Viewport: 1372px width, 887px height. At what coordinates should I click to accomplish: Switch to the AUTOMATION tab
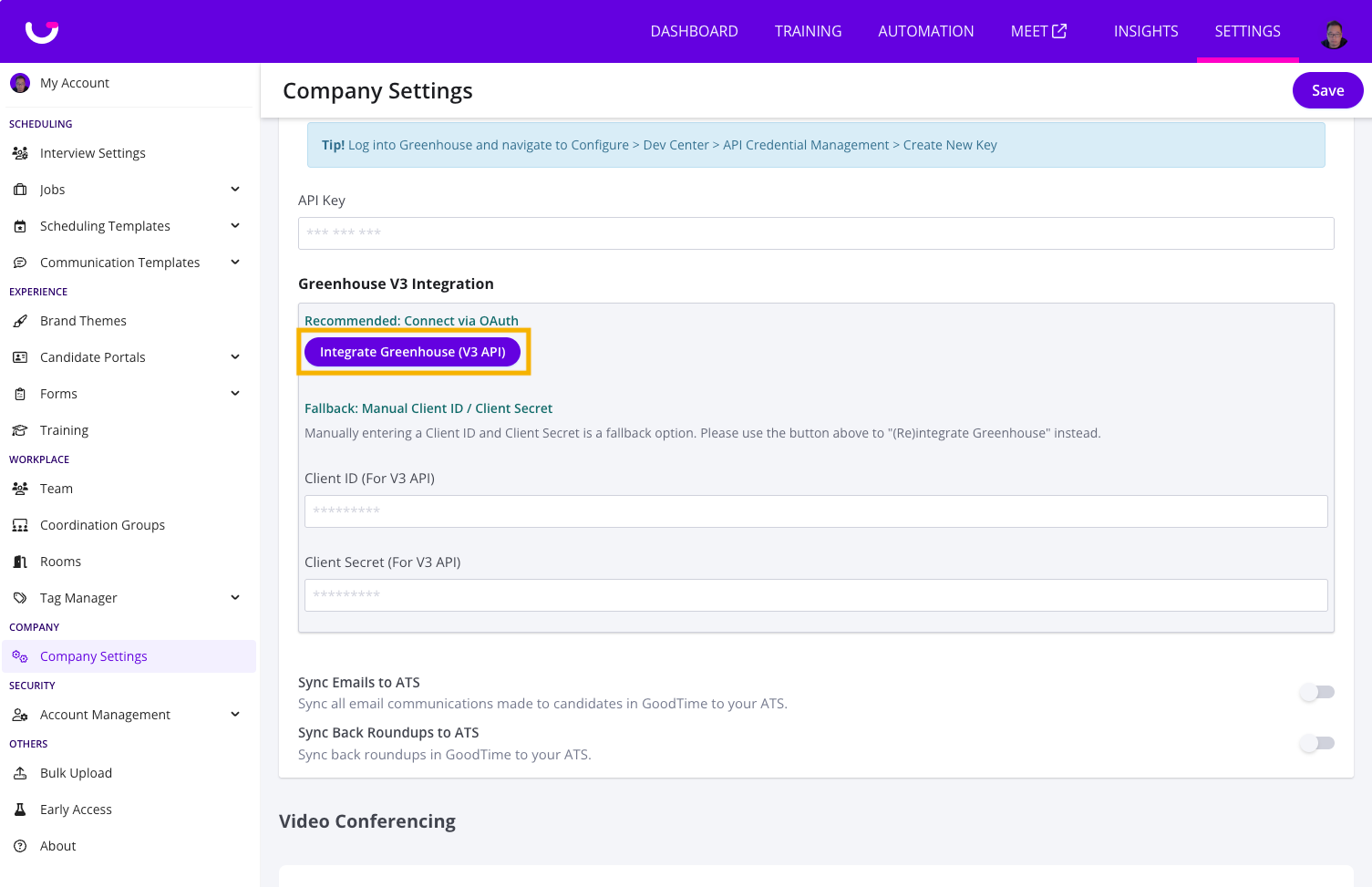pos(926,31)
